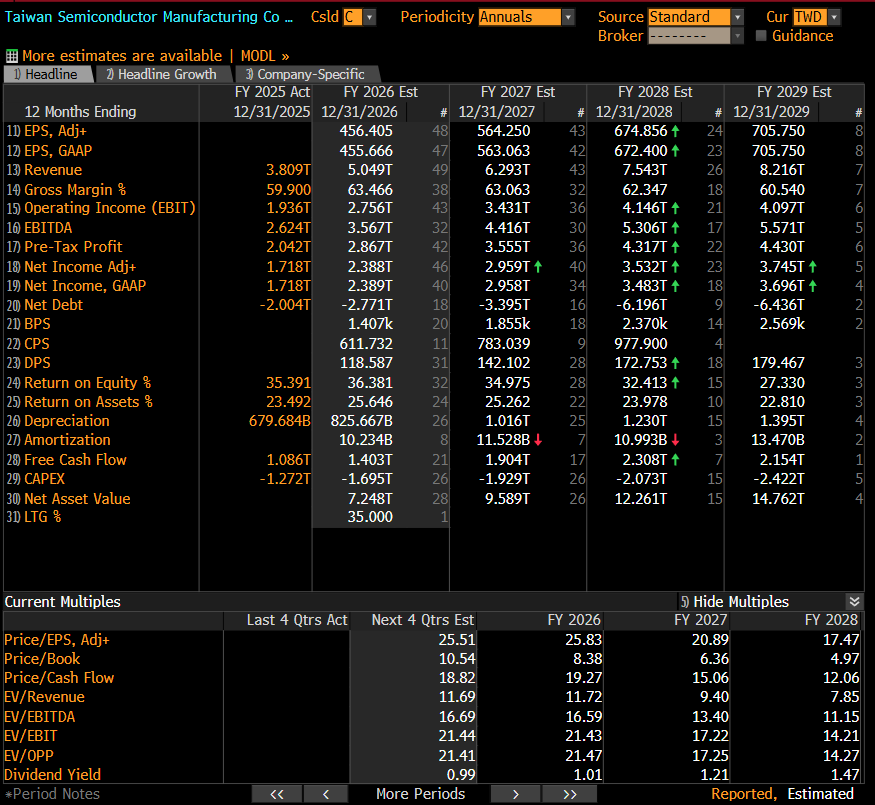
Task: Select the Depreciation row label
Action: click(66, 421)
